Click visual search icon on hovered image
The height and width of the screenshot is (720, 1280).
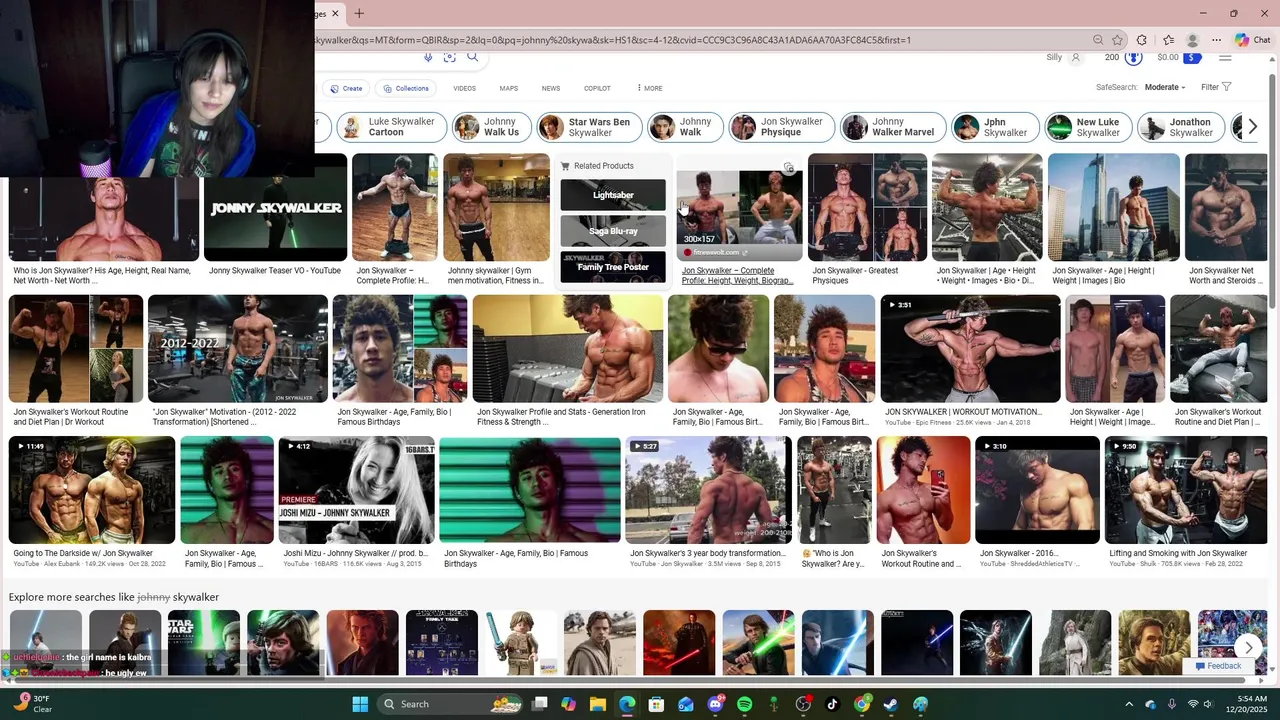[x=789, y=168]
